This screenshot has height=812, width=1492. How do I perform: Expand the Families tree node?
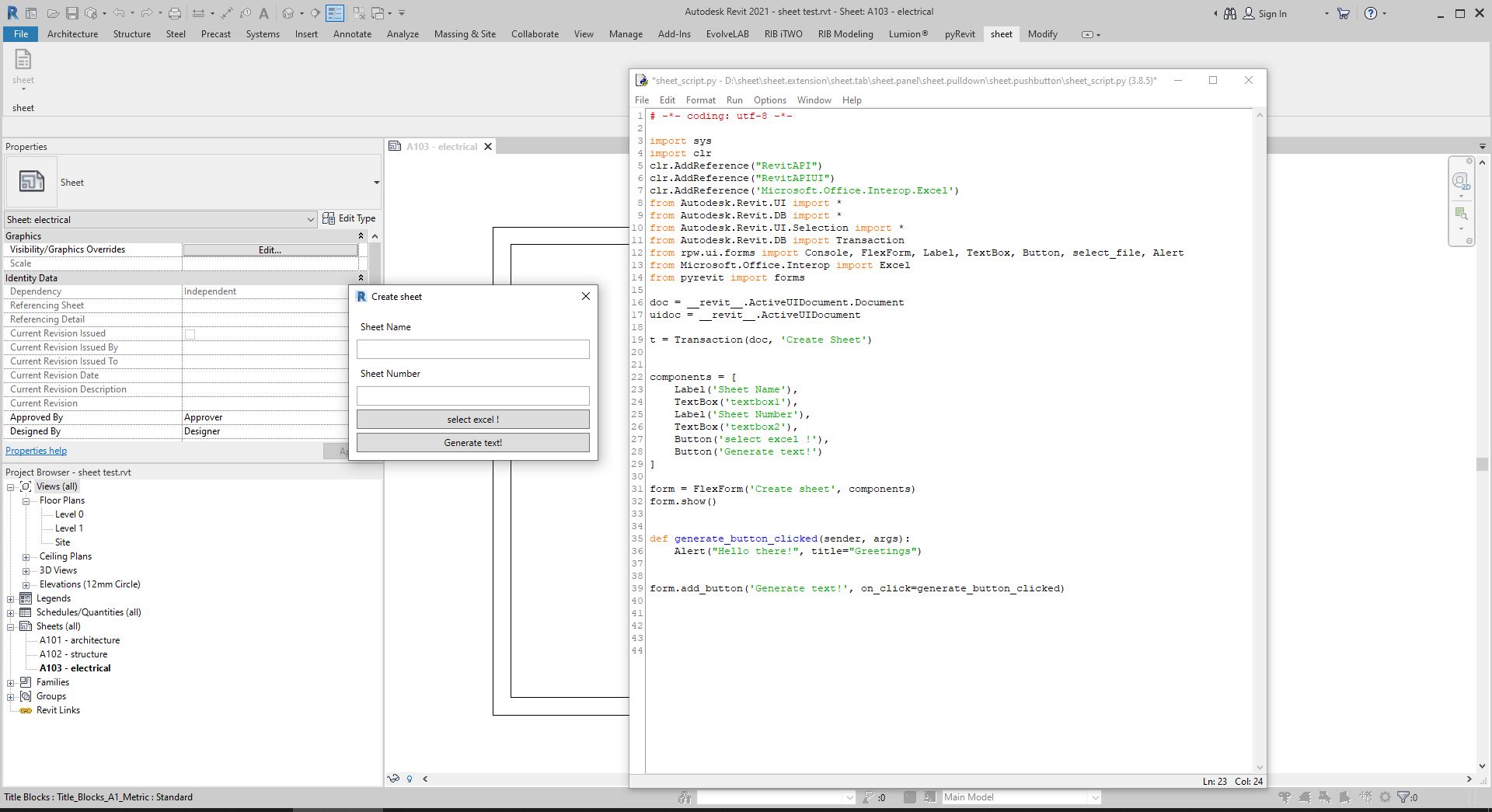(11, 683)
